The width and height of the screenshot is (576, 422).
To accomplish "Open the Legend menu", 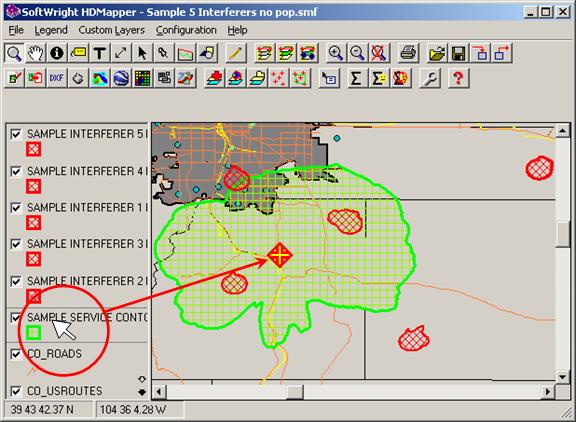I will [x=51, y=30].
